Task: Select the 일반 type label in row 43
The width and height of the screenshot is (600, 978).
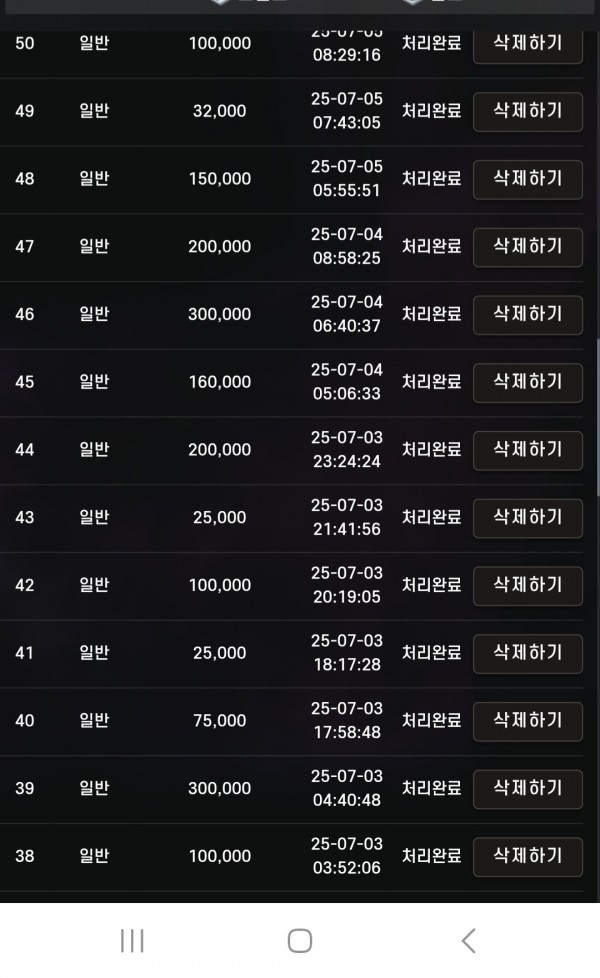Action: pos(94,517)
